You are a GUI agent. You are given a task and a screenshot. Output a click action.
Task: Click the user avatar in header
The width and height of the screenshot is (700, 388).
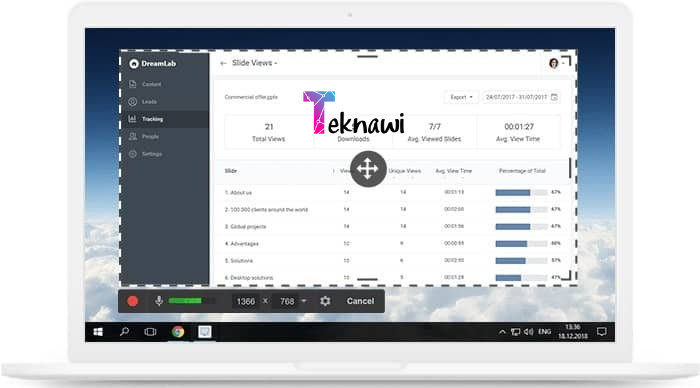pyautogui.click(x=554, y=63)
